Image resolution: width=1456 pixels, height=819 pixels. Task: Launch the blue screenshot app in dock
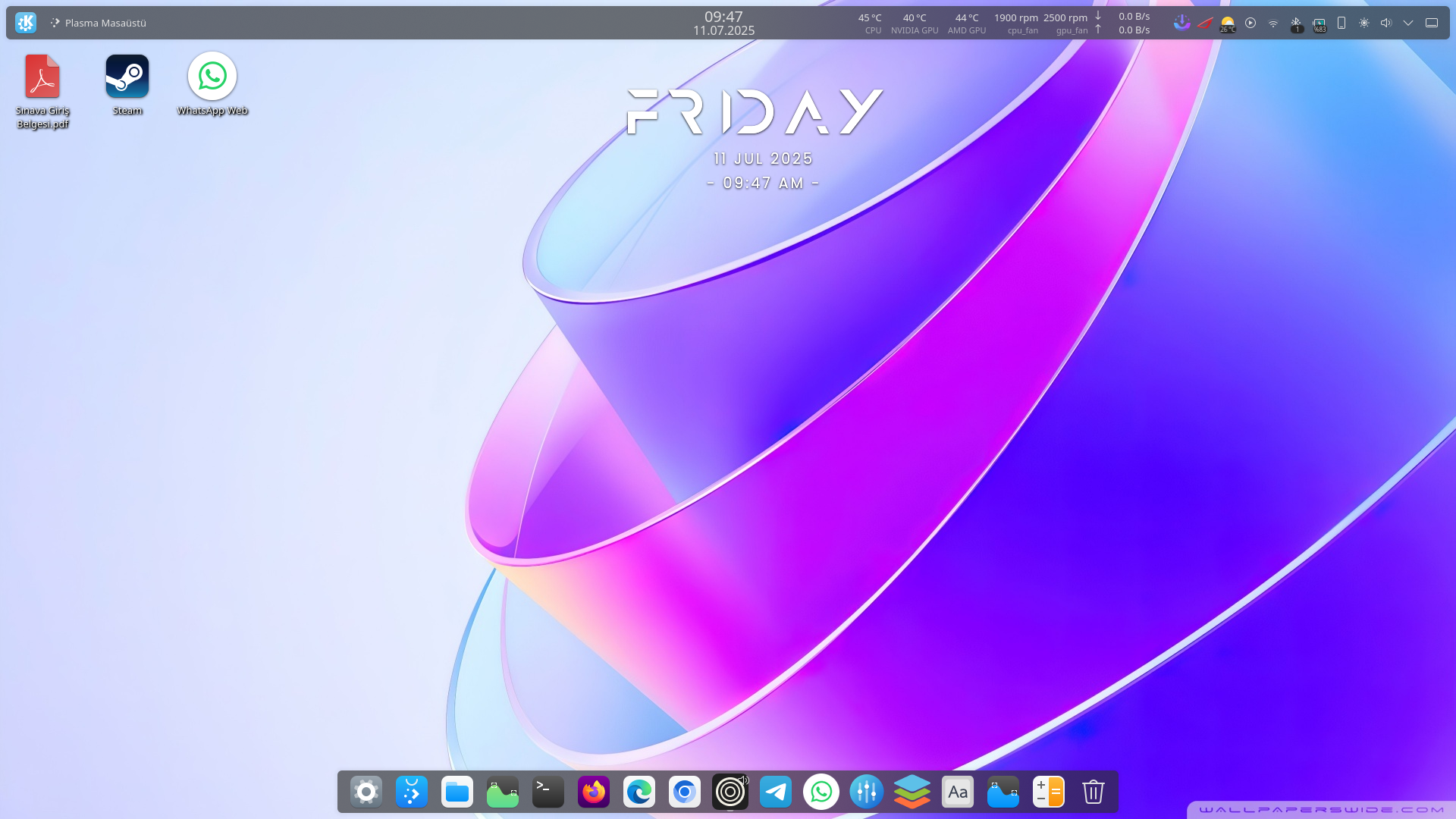[1003, 792]
